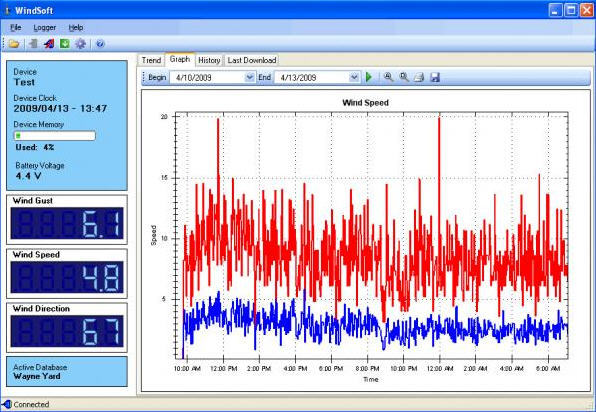Click the 'Time' horizontal axis label
Viewport: 596px width, 412px height.
click(371, 379)
